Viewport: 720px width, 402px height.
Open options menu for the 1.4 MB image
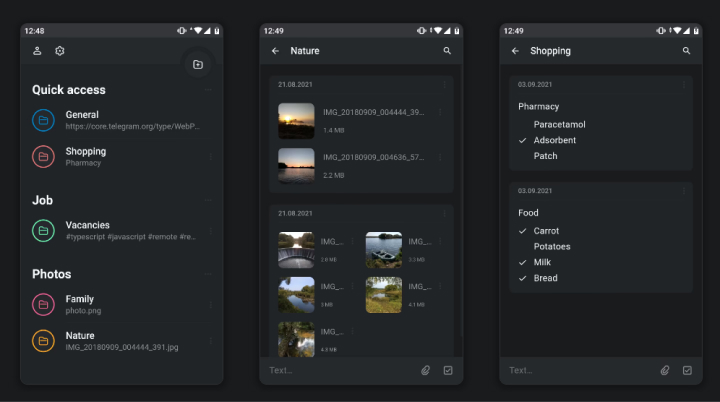point(442,112)
